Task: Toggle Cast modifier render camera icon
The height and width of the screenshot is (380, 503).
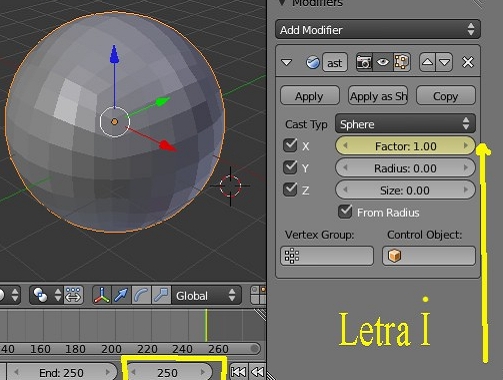Action: tap(364, 62)
